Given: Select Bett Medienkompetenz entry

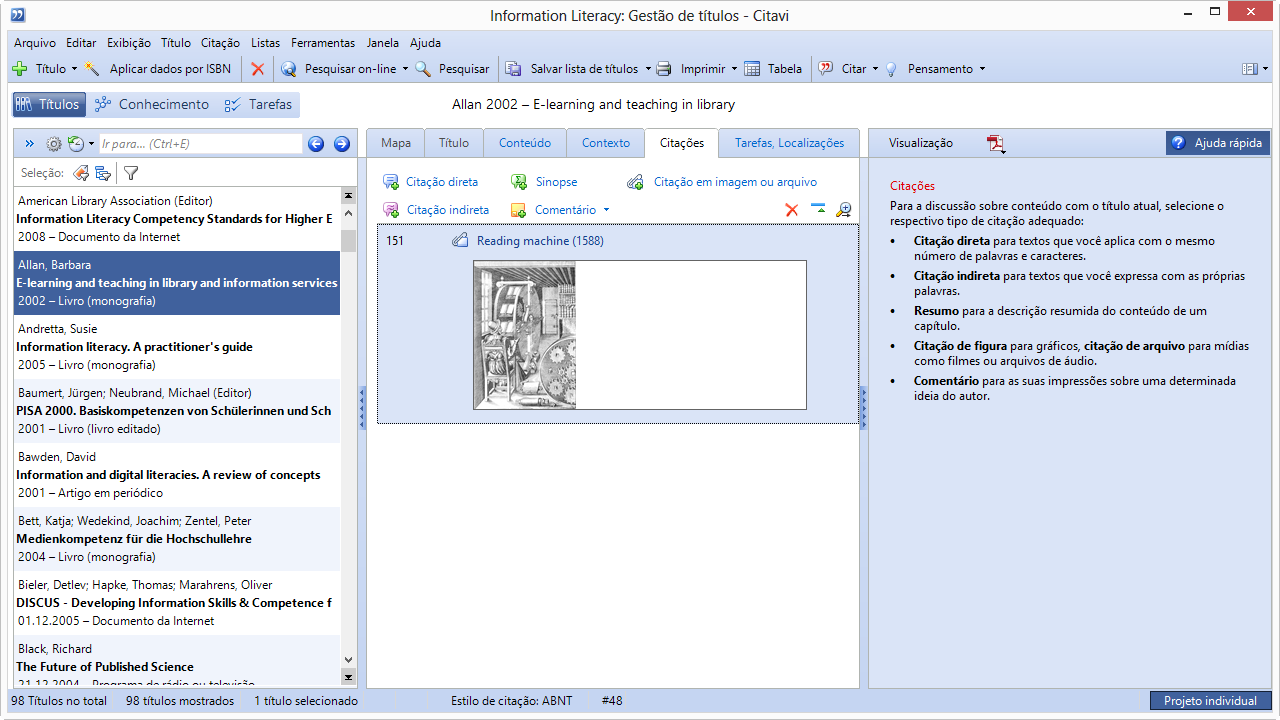Looking at the screenshot, I should (177, 539).
